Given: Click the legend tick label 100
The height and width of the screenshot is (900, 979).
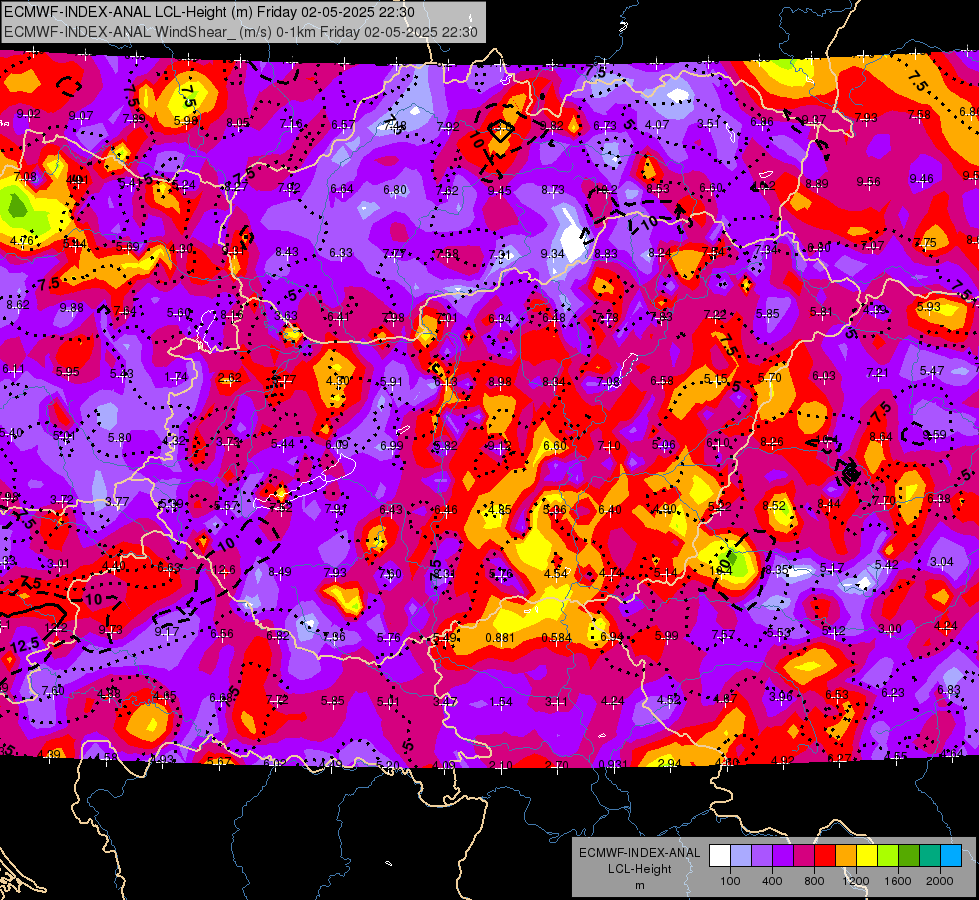Looking at the screenshot, I should (730, 881).
